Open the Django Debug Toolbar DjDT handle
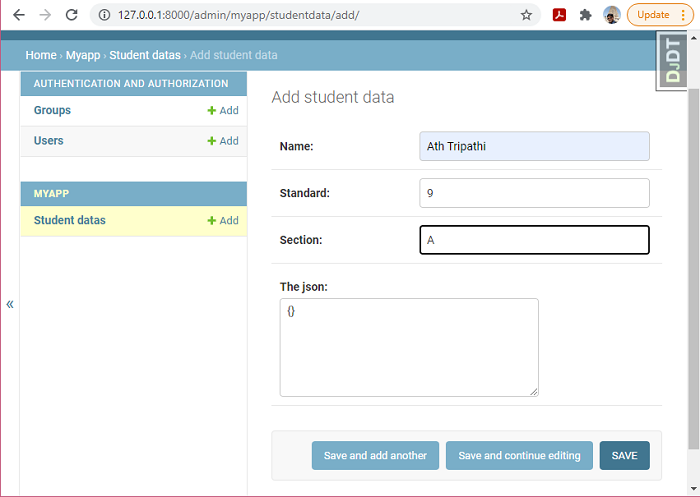Image resolution: width=700 pixels, height=497 pixels. [672, 61]
